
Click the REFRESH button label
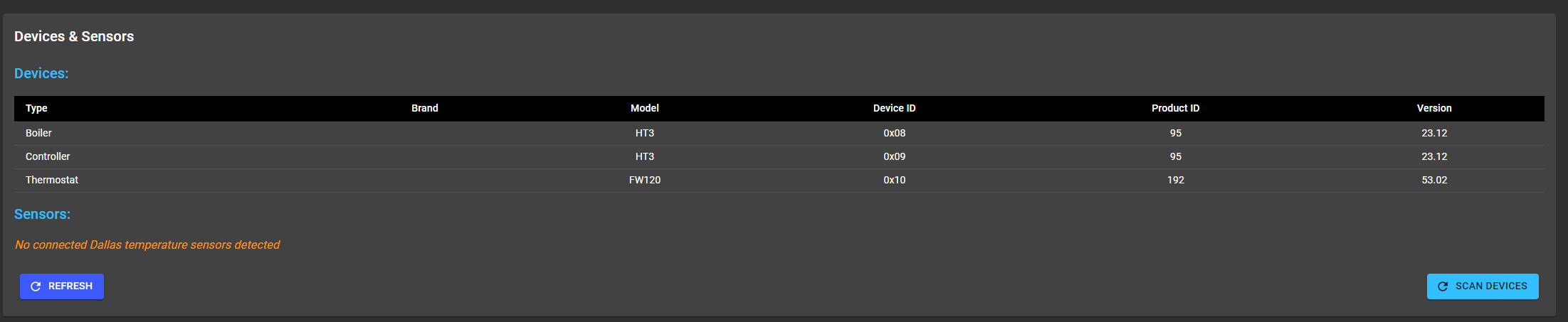click(70, 286)
